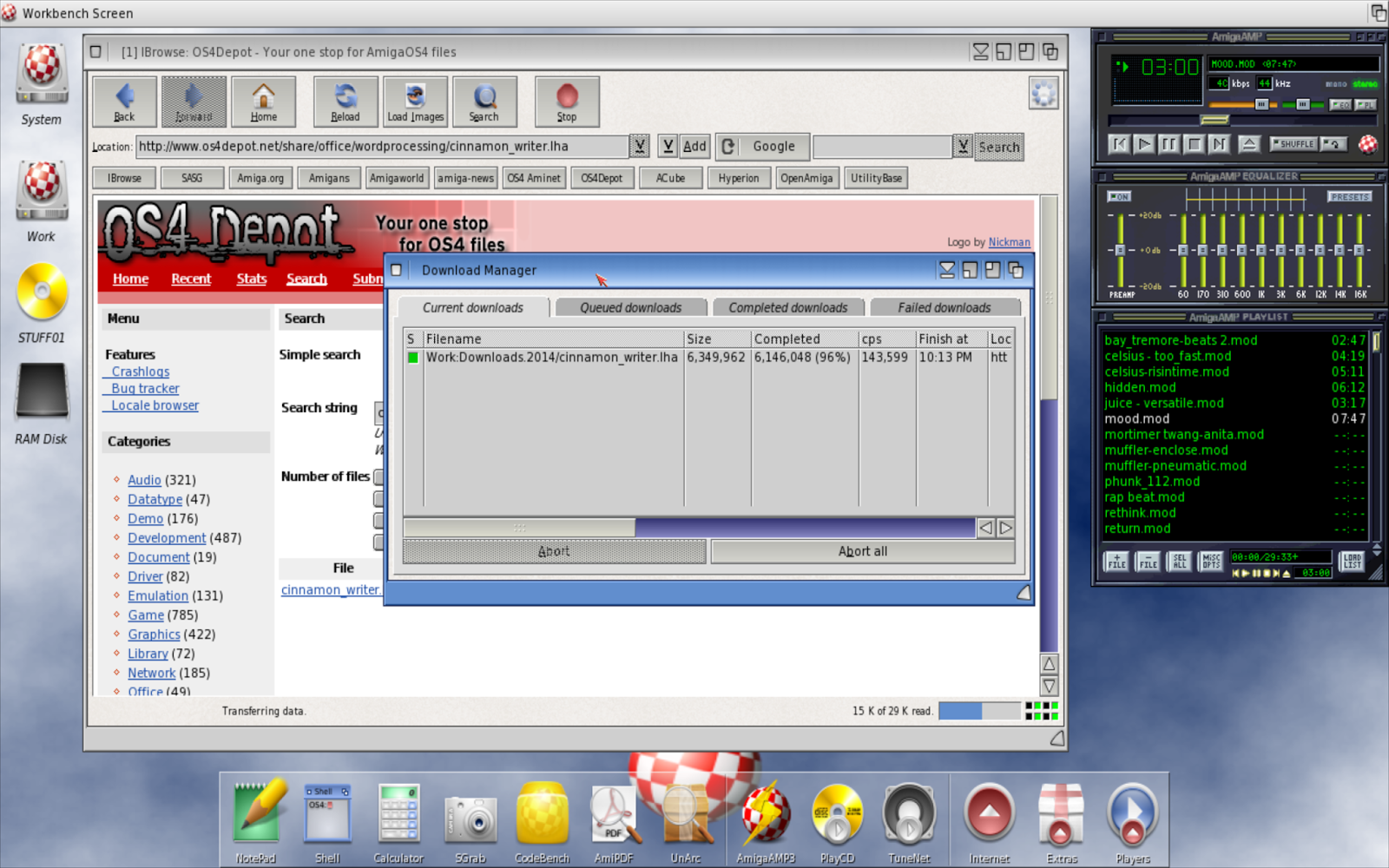This screenshot has height=868, width=1389.
Task: Open the bookmark Add dropdown arrow
Action: (668, 146)
